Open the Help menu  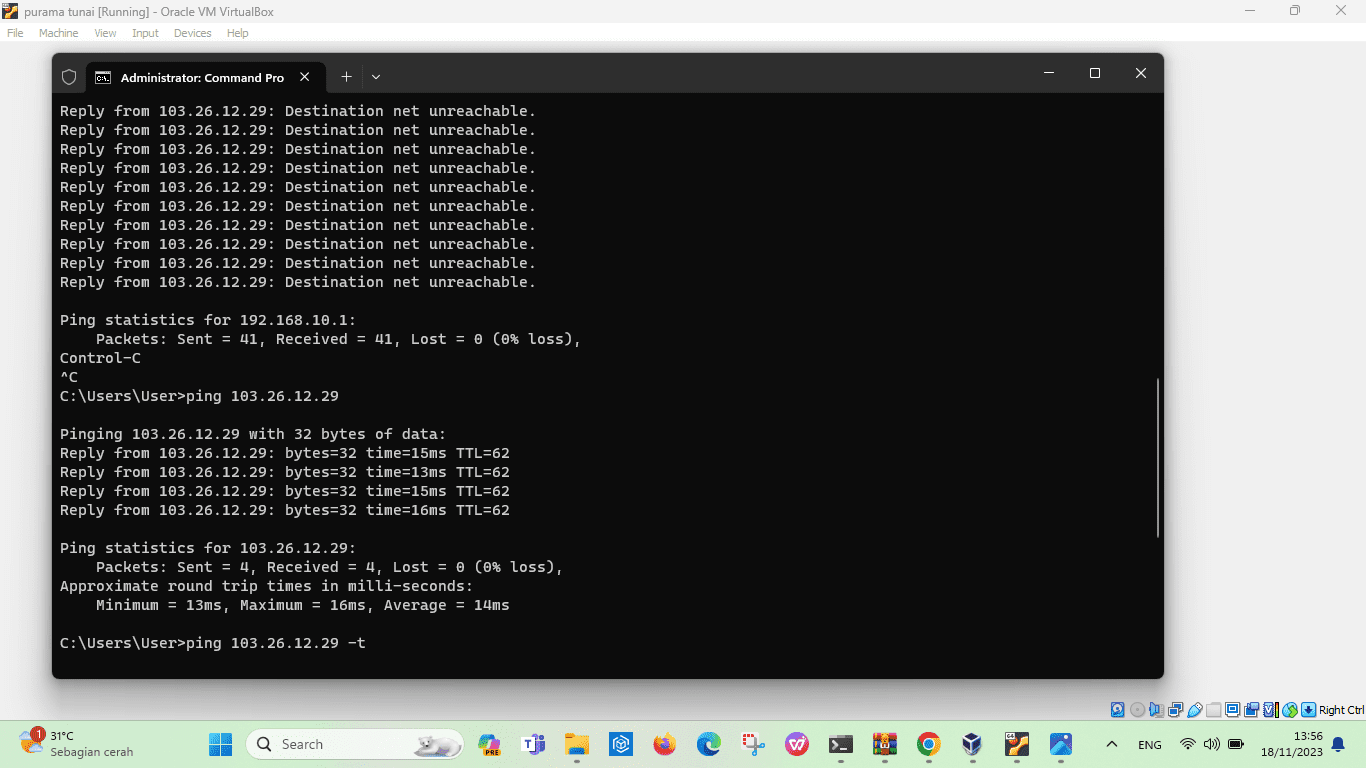coord(237,33)
